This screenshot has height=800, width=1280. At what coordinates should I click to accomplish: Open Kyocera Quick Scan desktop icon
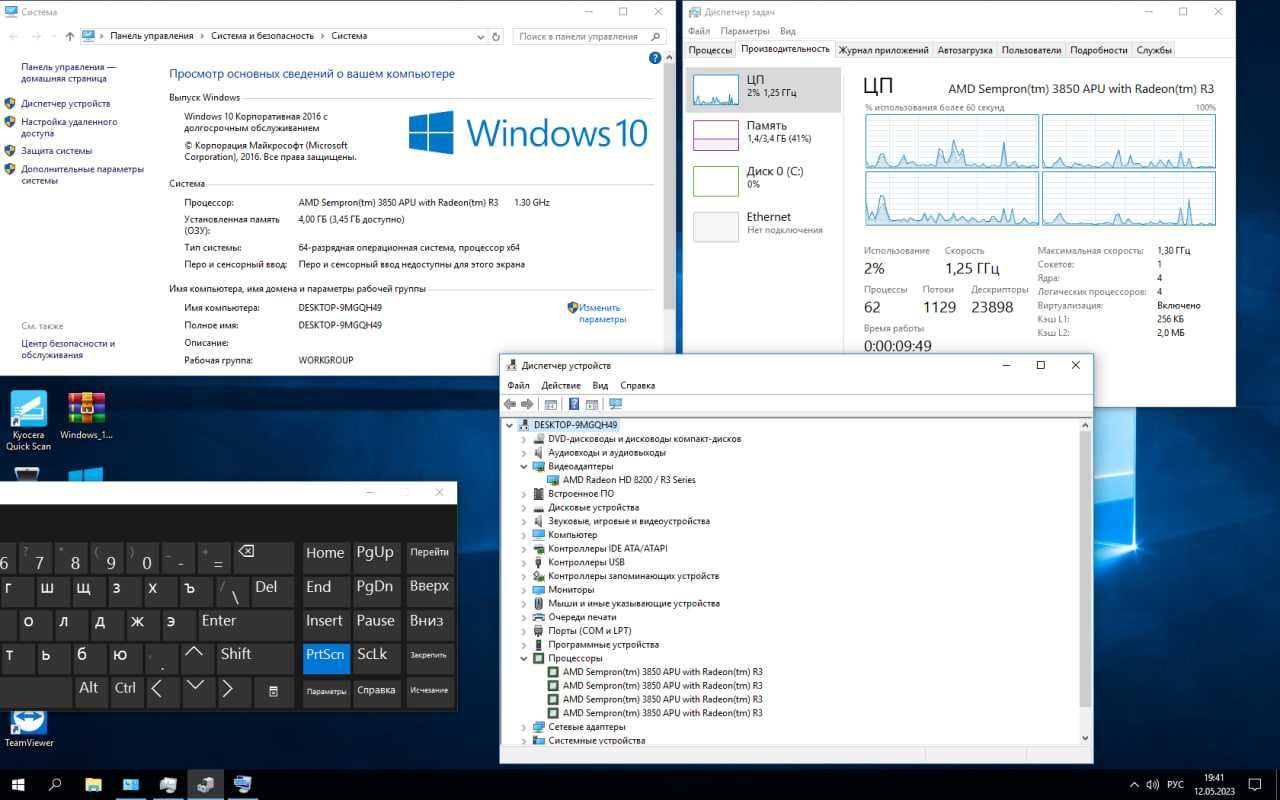(29, 420)
